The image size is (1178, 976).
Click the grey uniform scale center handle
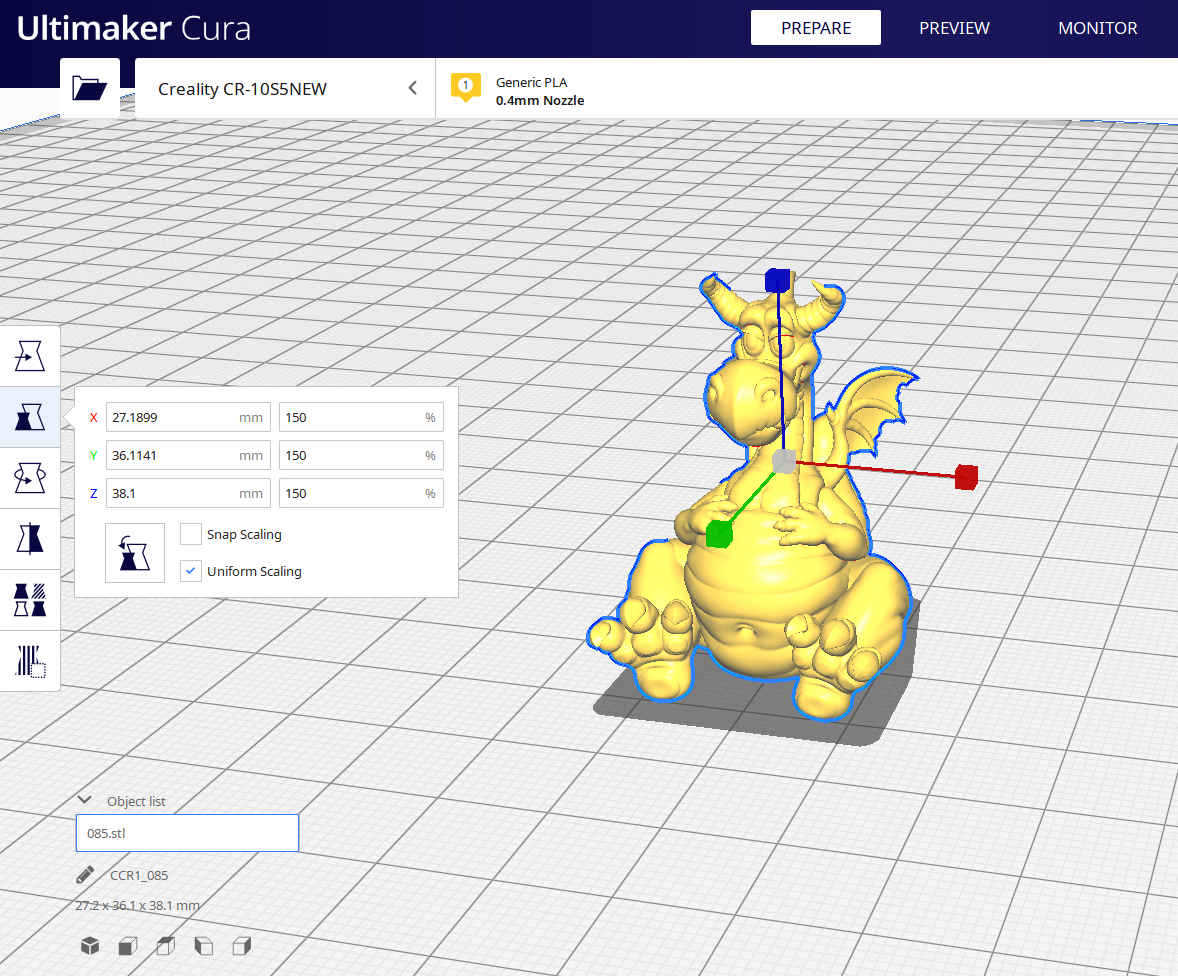point(784,461)
